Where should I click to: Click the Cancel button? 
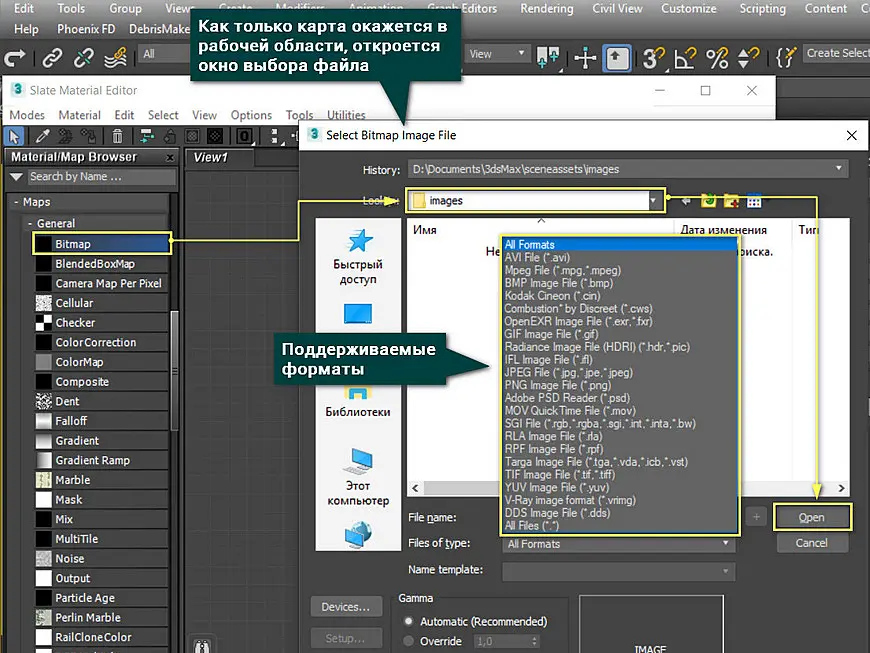[812, 543]
